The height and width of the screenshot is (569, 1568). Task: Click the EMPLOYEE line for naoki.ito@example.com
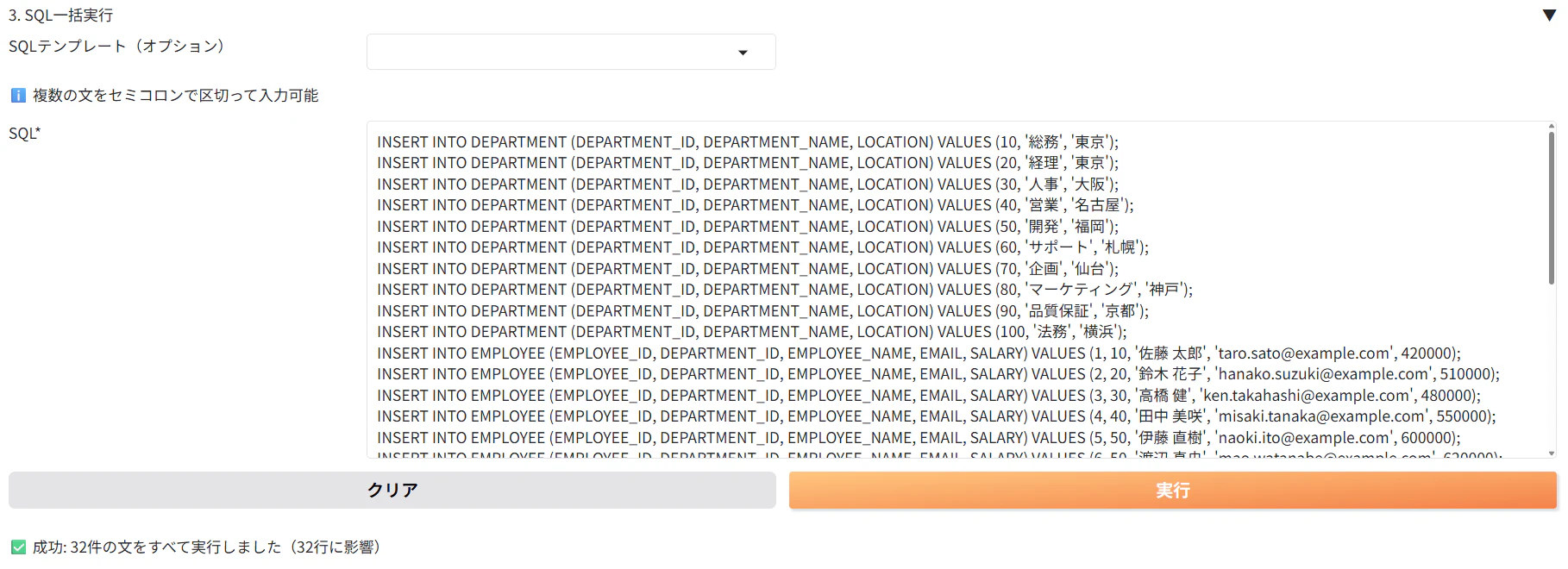(x=919, y=438)
